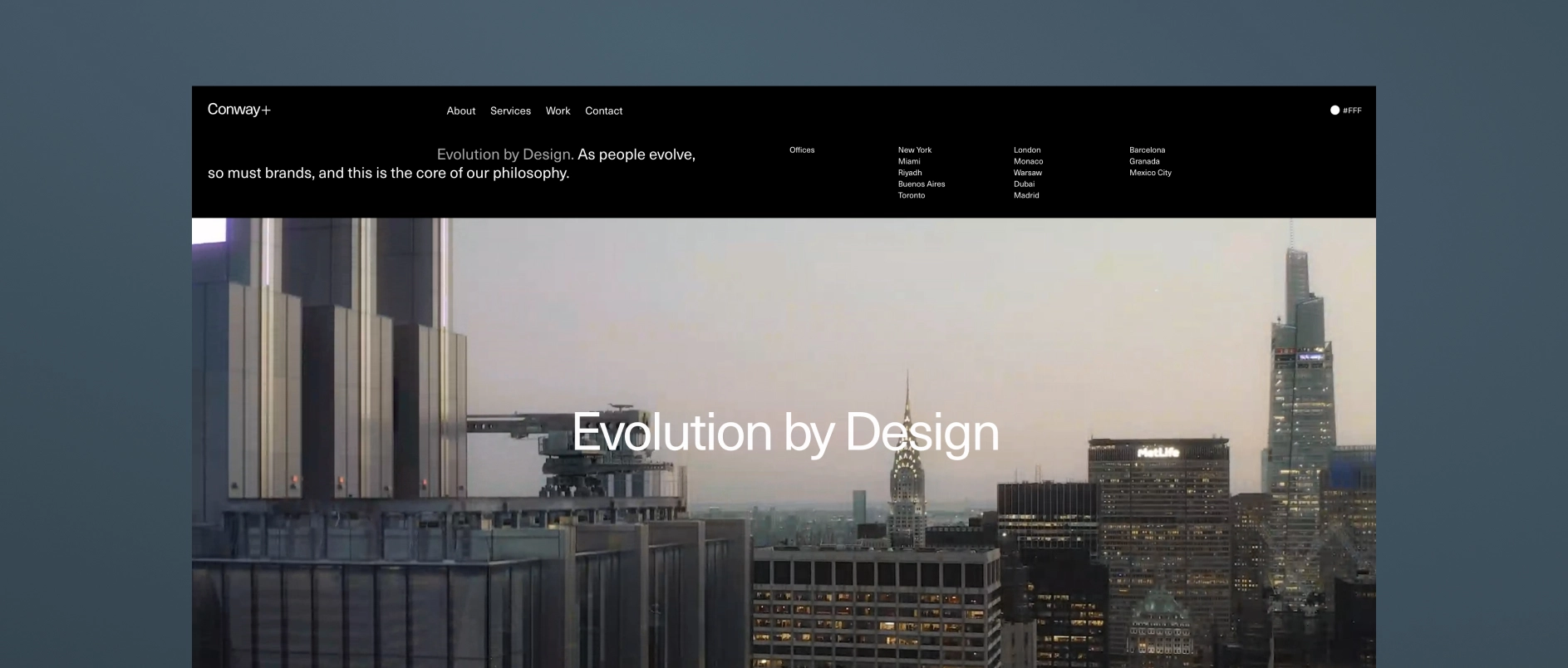Go to the Work page
The width and height of the screenshot is (1568, 668).
click(558, 111)
